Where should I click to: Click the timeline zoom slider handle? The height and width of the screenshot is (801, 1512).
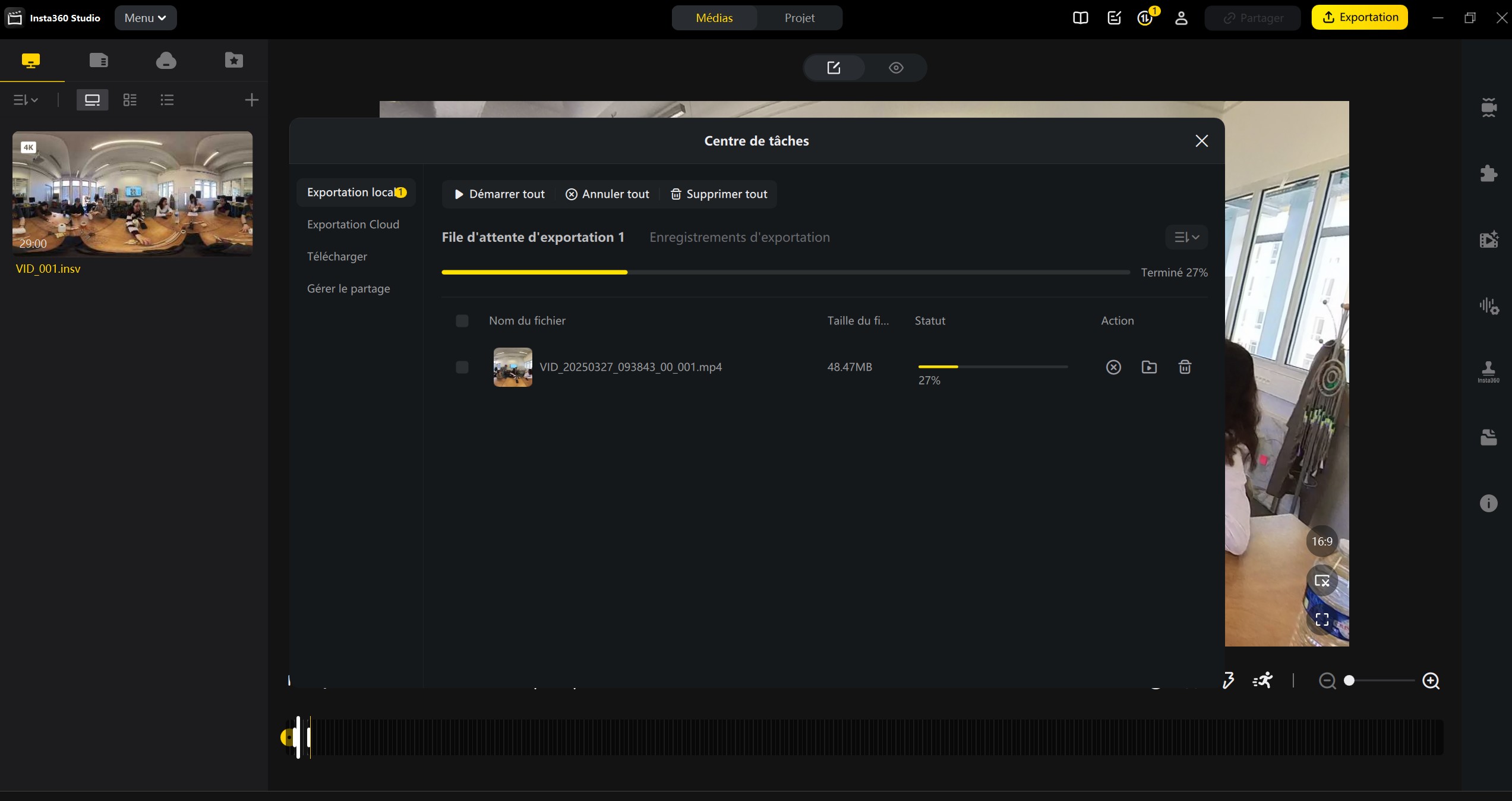(x=1349, y=680)
